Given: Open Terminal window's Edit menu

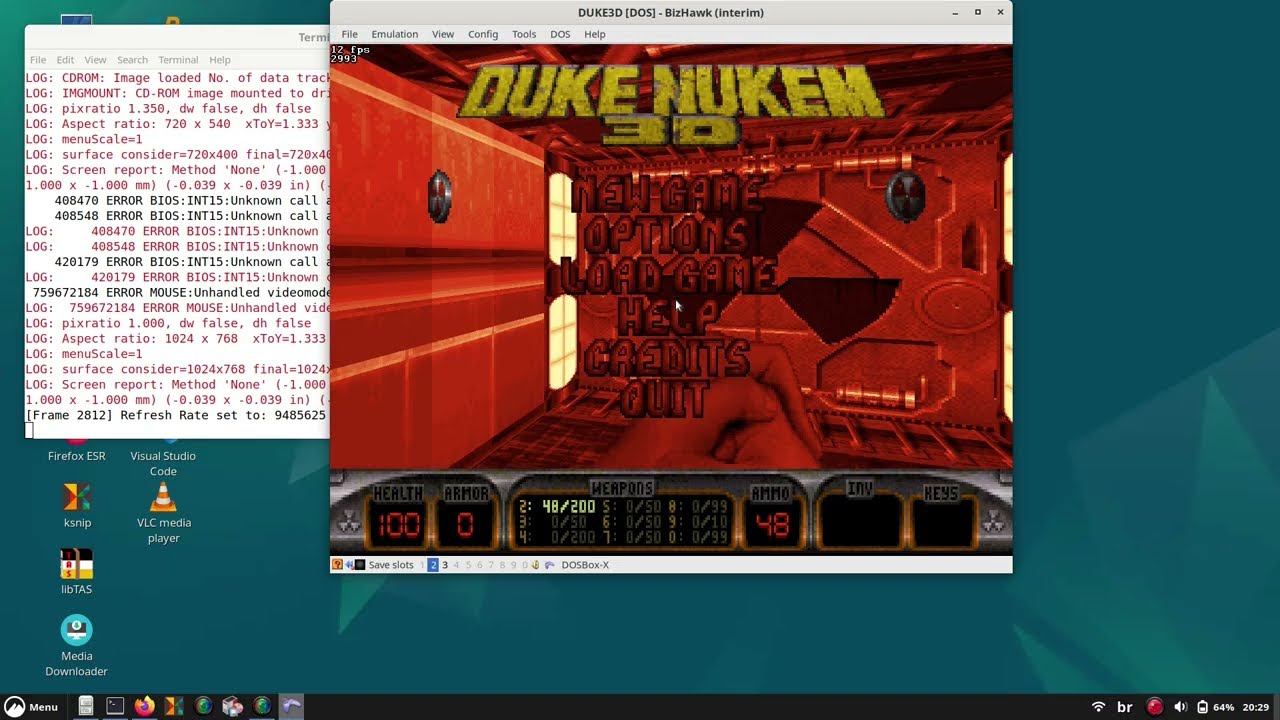Looking at the screenshot, I should pyautogui.click(x=65, y=60).
